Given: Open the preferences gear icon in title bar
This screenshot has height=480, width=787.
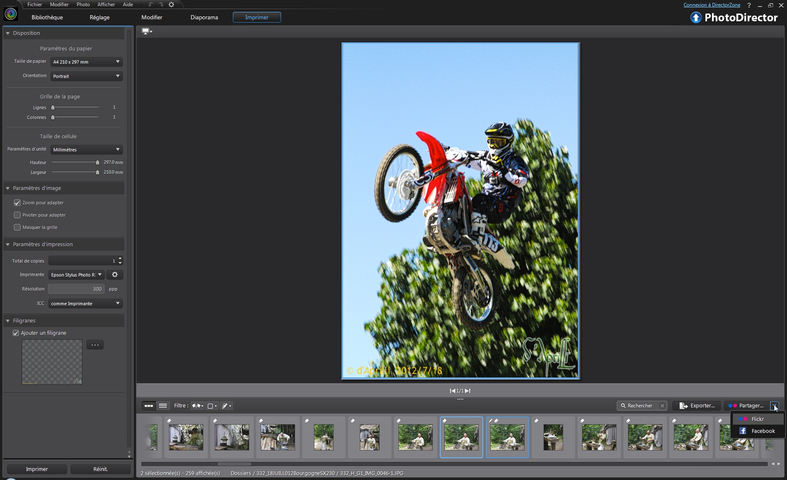Looking at the screenshot, I should pos(171,4).
